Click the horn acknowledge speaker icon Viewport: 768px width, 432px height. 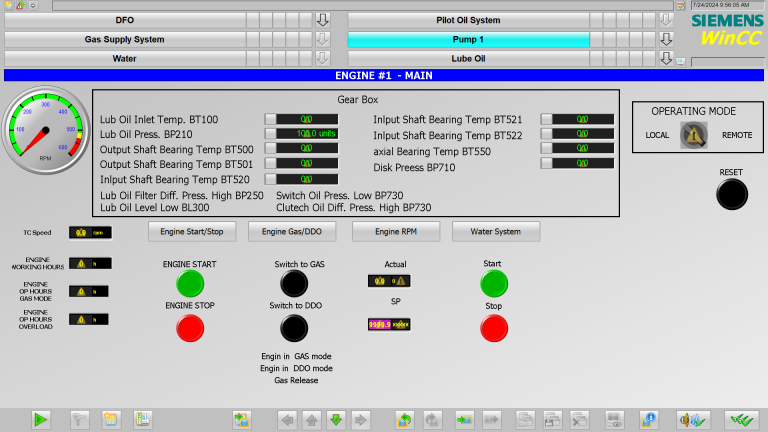coord(692,420)
